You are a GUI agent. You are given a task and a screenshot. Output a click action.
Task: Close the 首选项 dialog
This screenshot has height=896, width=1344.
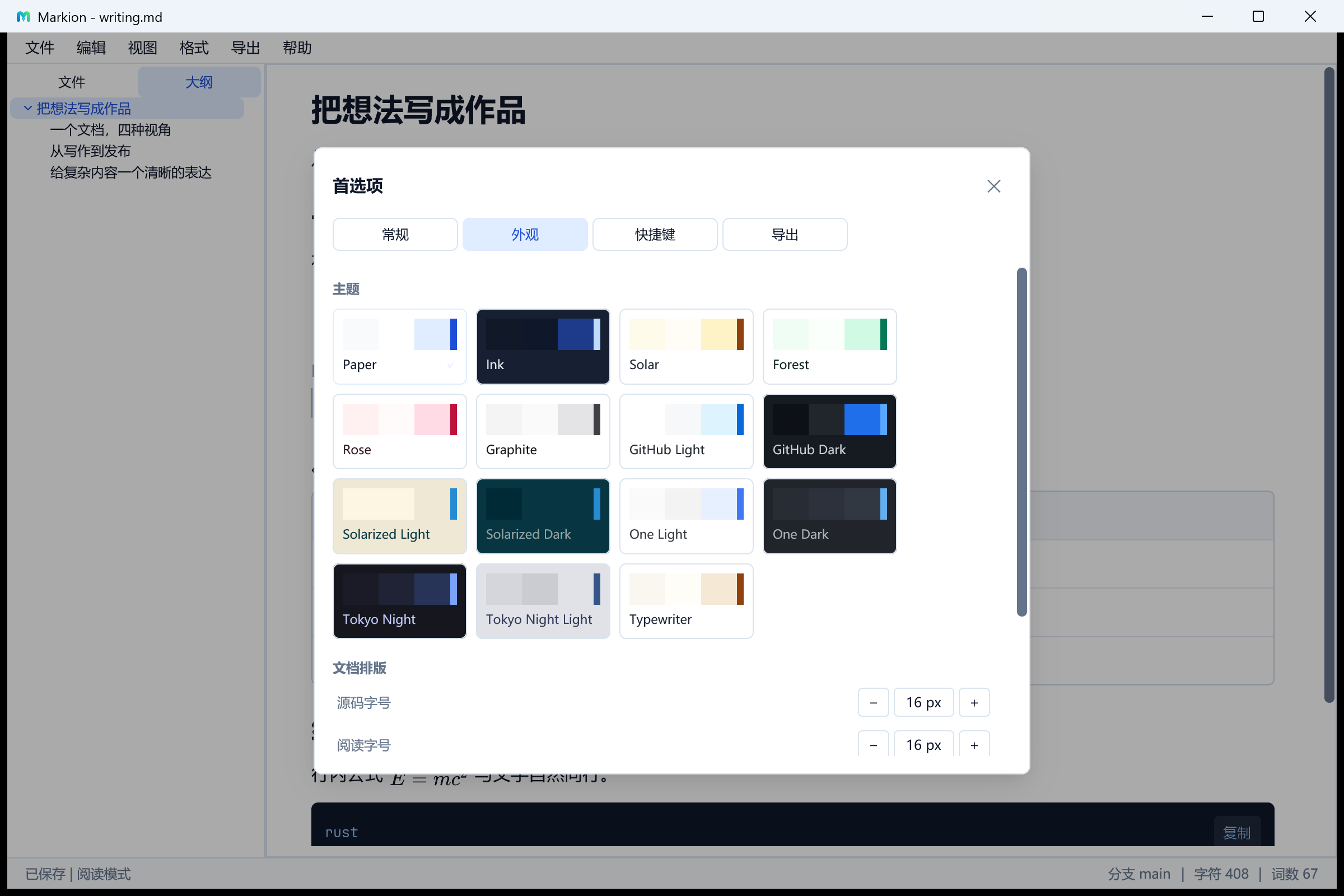(x=993, y=186)
